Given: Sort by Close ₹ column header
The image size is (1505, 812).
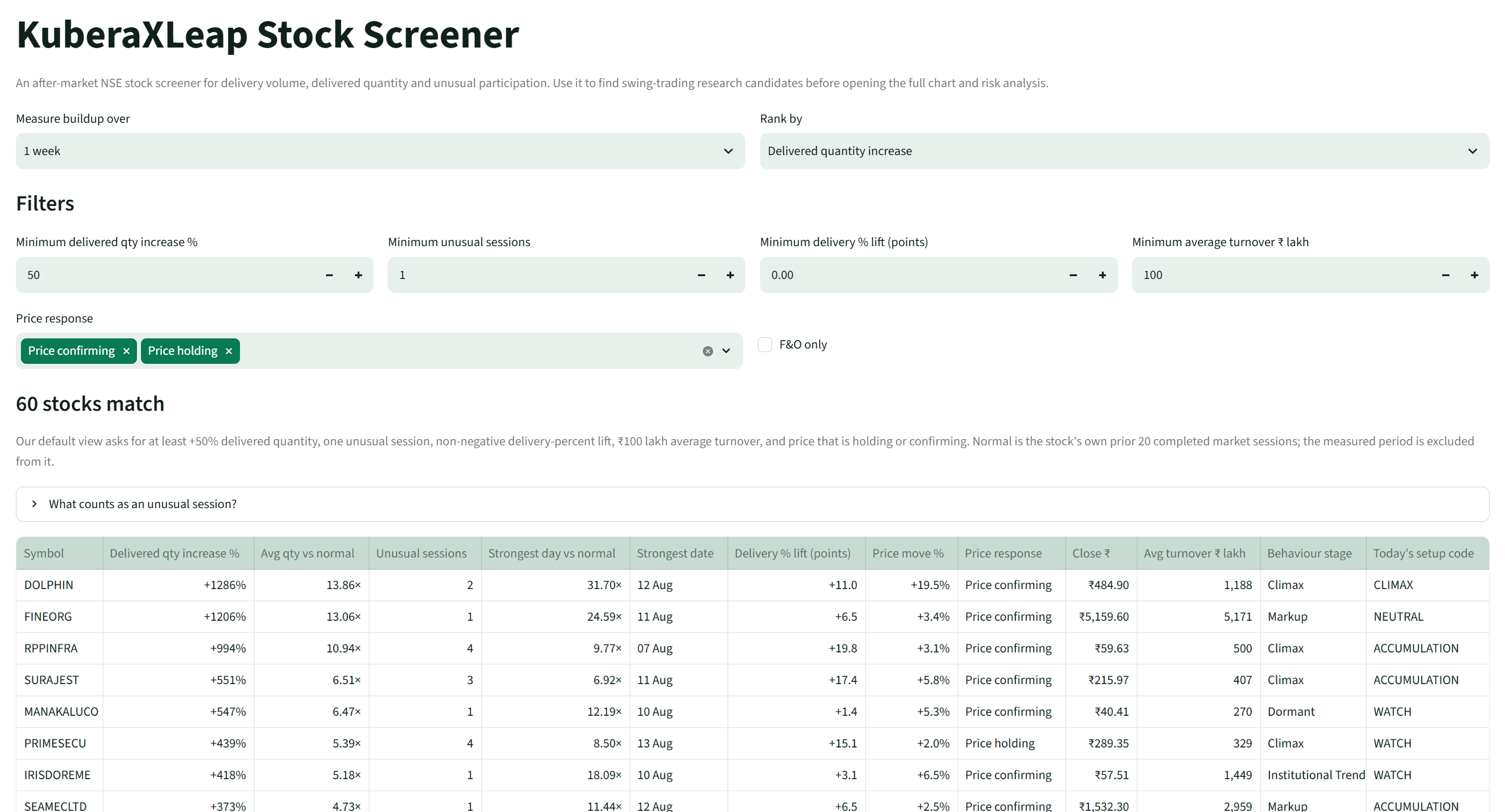Looking at the screenshot, I should click(x=1101, y=553).
